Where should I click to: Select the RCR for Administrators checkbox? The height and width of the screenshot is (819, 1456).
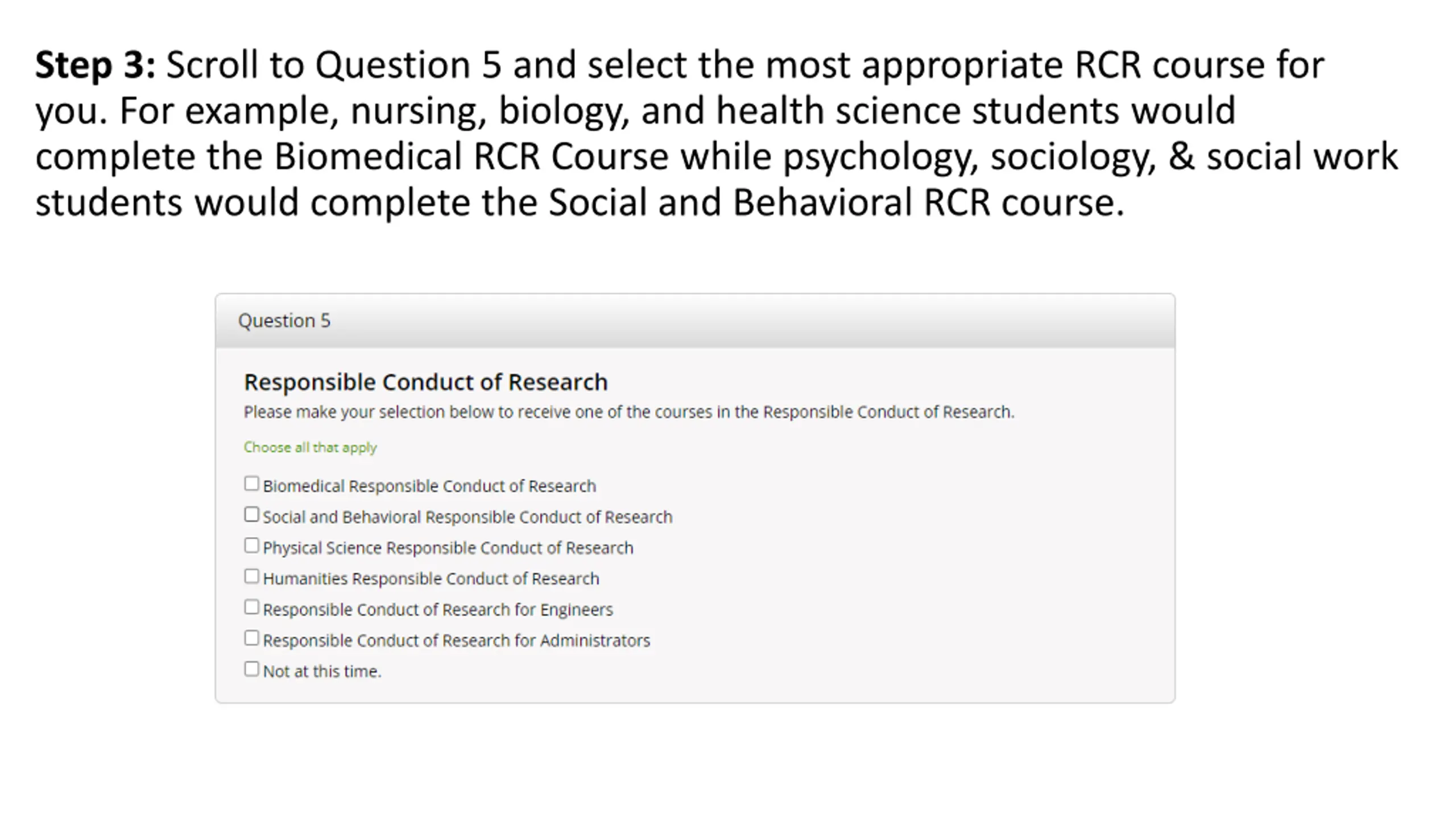pos(251,638)
